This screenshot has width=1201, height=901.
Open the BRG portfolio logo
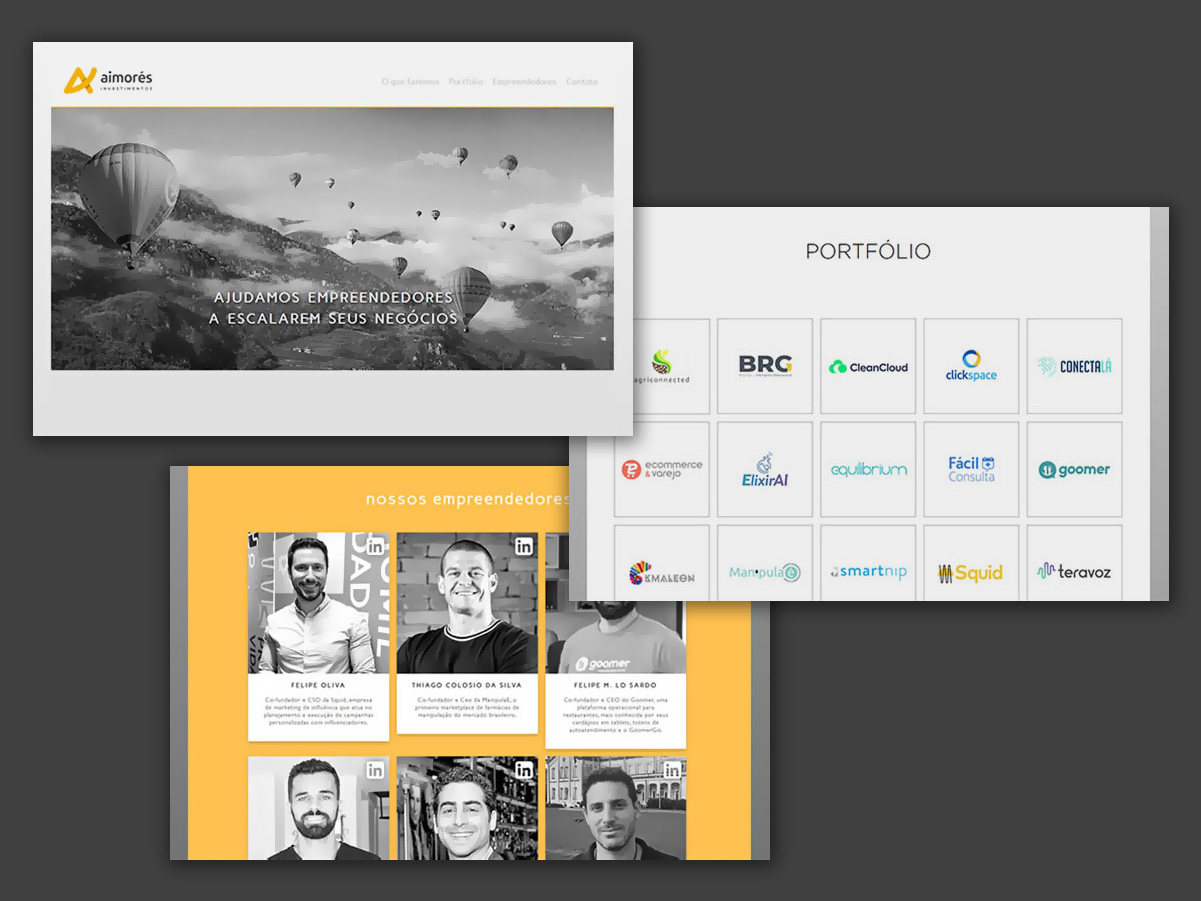coord(765,366)
